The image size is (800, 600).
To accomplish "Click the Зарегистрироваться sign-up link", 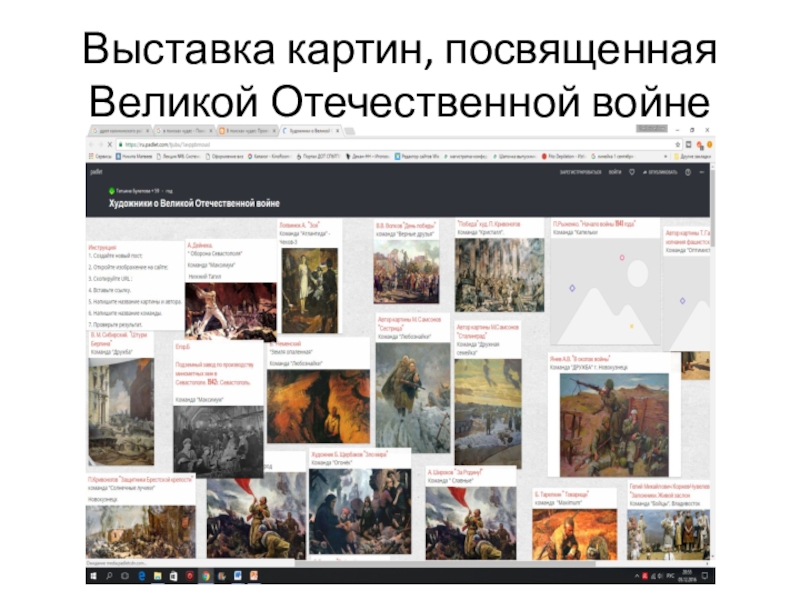I will [580, 172].
